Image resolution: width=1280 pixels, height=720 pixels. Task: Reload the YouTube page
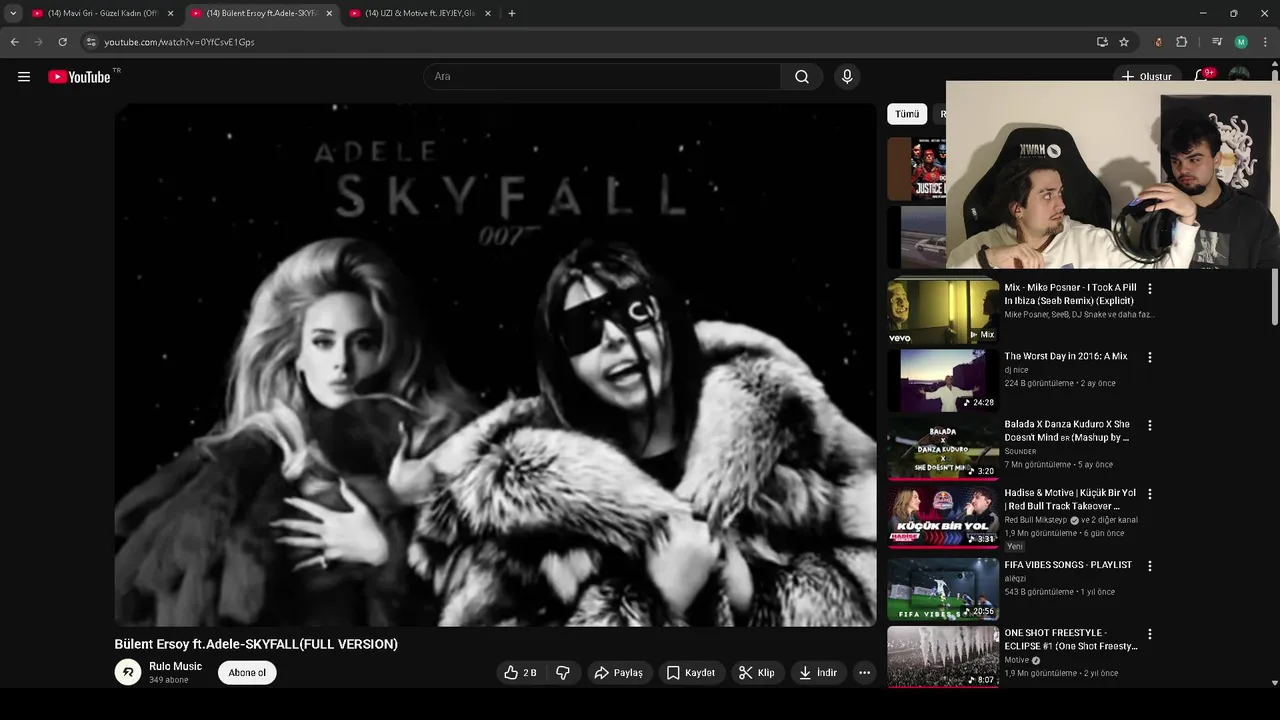[x=63, y=42]
